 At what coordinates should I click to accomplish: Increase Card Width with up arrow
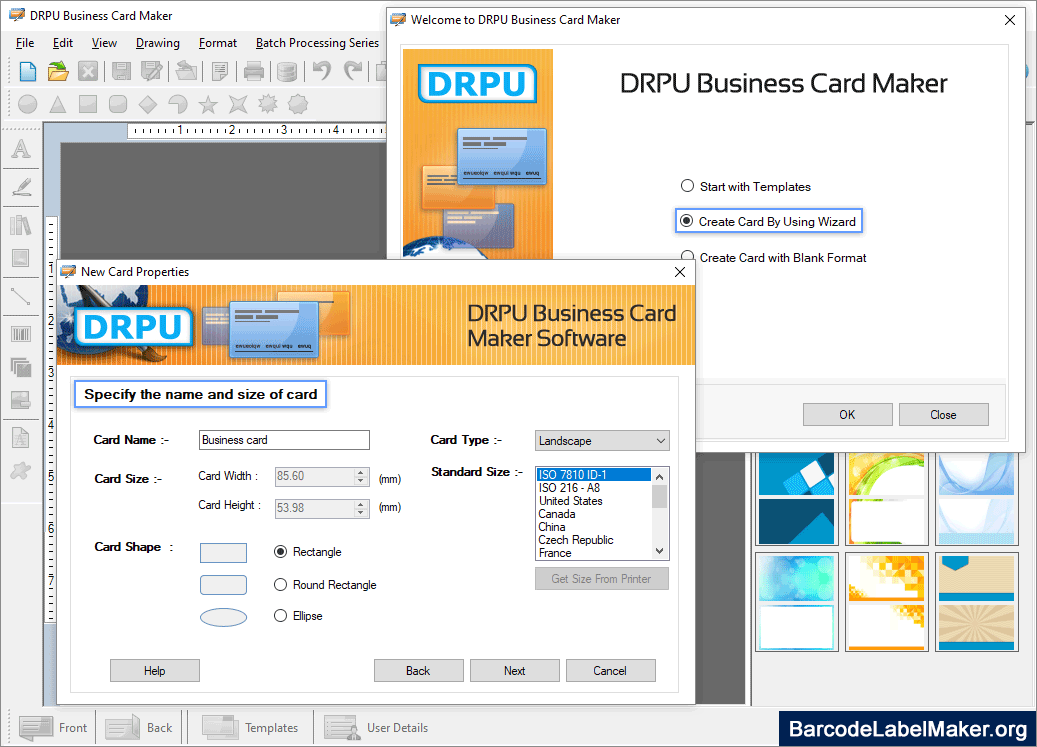pyautogui.click(x=360, y=472)
